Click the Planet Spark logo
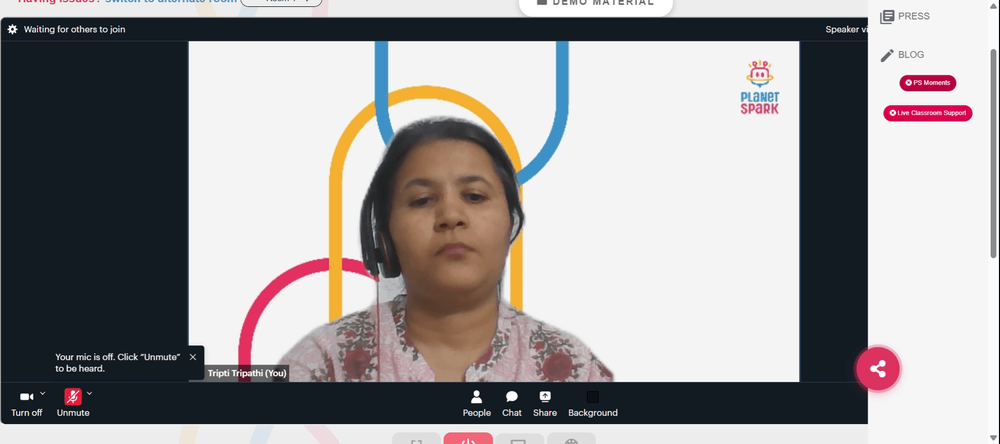1000x444 pixels. coord(760,87)
